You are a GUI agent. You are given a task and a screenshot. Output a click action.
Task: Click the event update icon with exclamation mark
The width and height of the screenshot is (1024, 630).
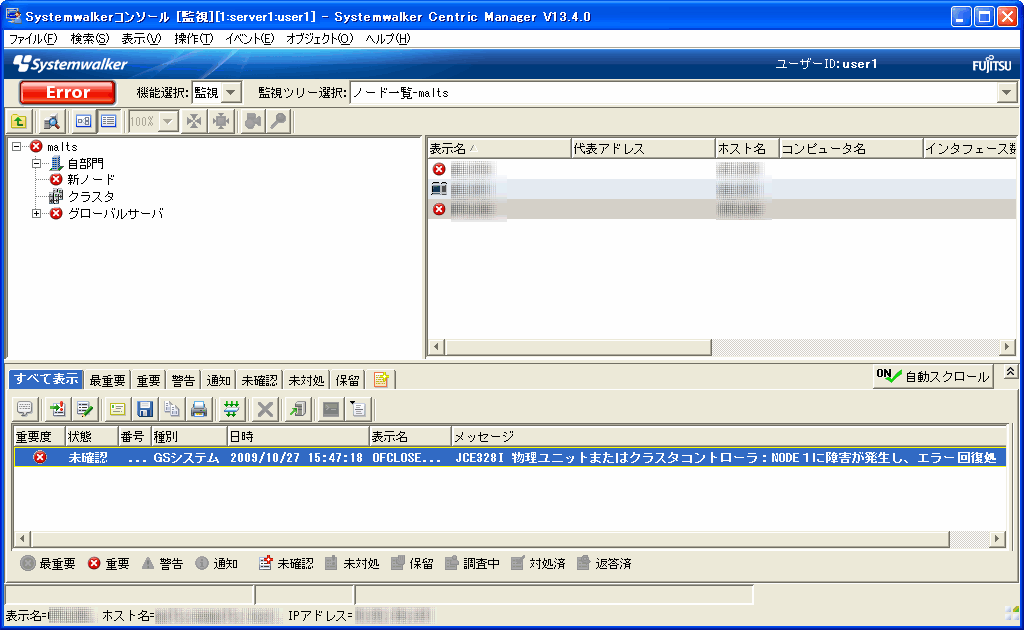click(x=57, y=409)
